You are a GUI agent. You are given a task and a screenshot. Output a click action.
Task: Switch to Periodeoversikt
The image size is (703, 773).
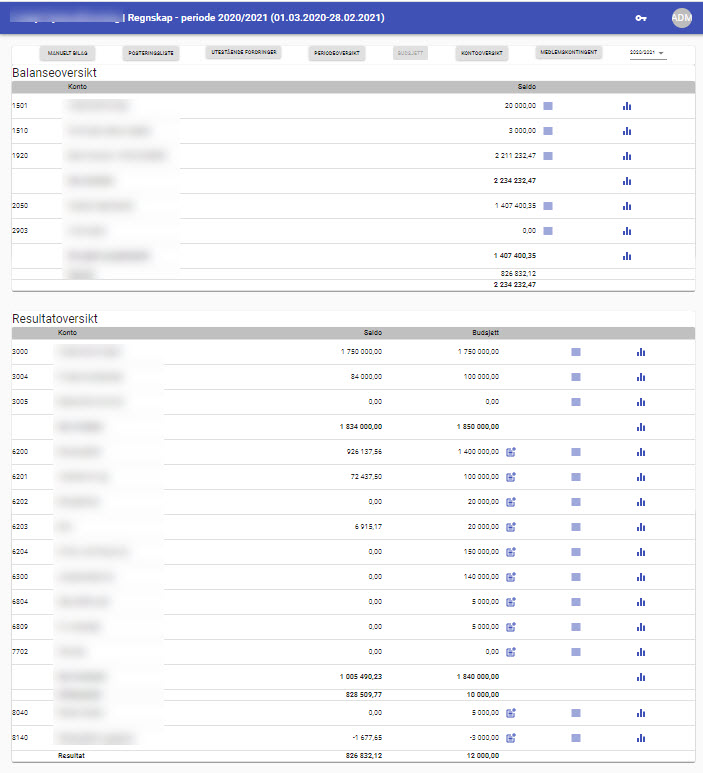click(338, 52)
